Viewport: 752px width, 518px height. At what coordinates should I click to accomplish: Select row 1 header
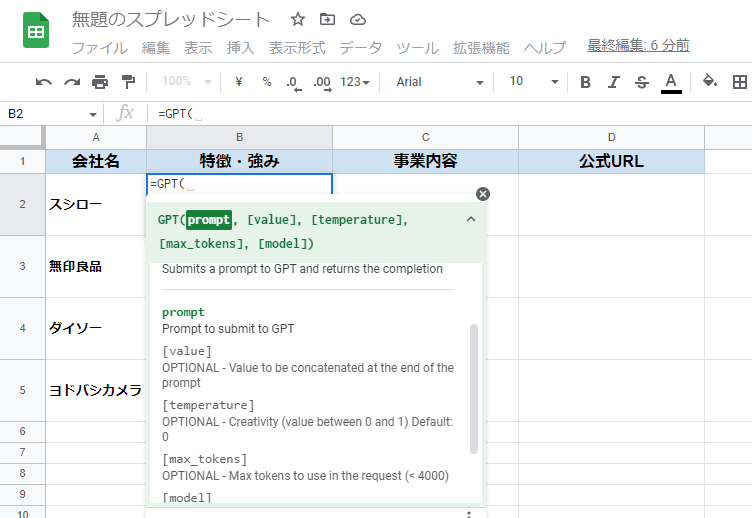pyautogui.click(x=23, y=161)
